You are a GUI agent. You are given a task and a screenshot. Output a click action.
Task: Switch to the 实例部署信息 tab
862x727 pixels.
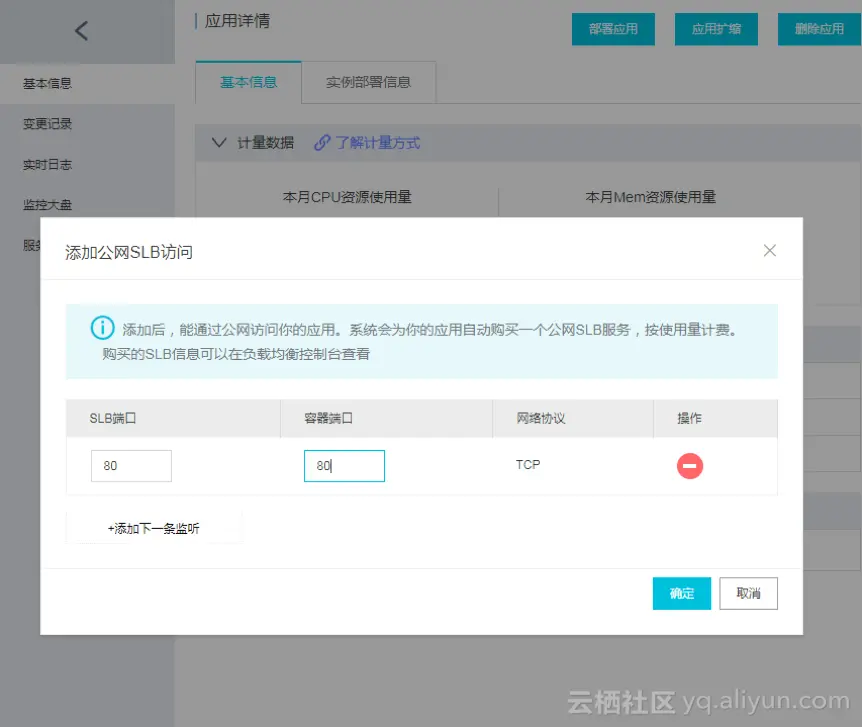coord(368,82)
